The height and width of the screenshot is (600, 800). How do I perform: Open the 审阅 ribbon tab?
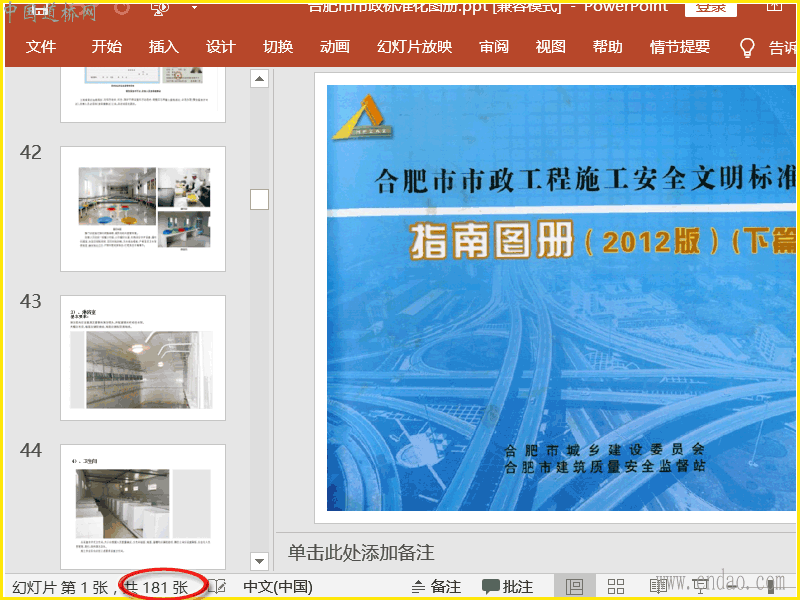[x=494, y=47]
